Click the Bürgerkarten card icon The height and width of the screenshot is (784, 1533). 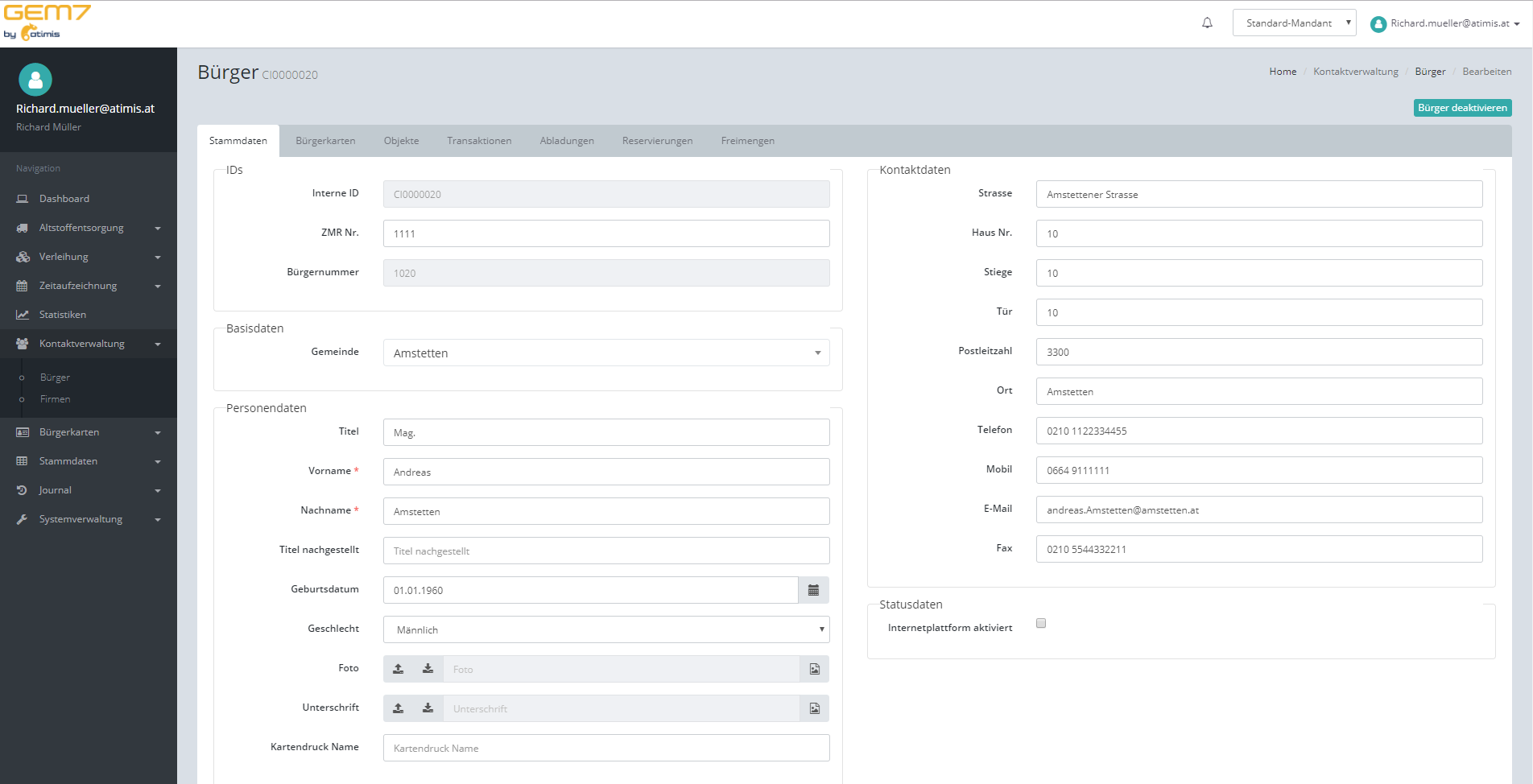tap(23, 432)
